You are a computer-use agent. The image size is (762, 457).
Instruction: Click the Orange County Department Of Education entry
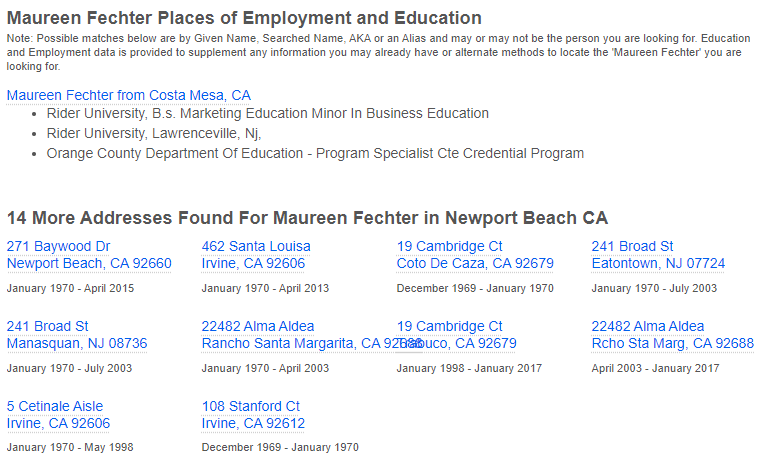[x=315, y=153]
